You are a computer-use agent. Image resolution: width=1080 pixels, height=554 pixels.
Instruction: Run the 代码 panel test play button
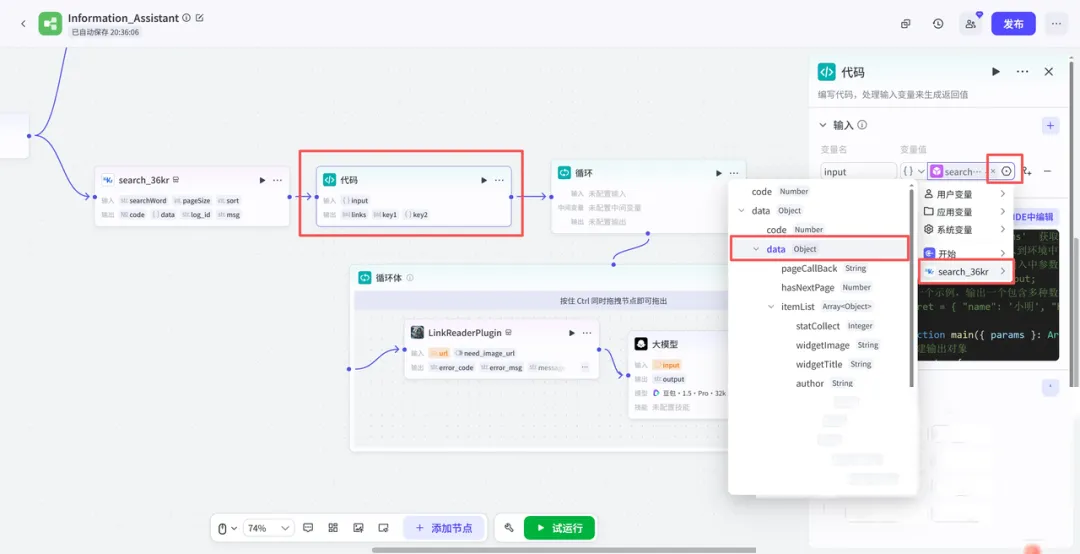point(996,72)
